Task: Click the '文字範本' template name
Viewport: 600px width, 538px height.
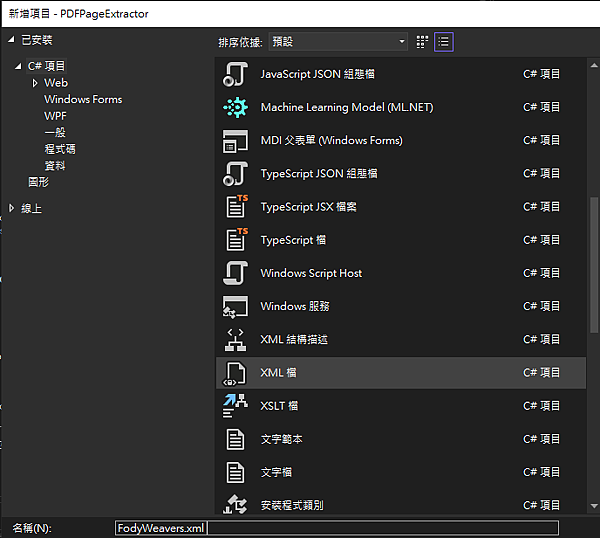Action: 282,439
